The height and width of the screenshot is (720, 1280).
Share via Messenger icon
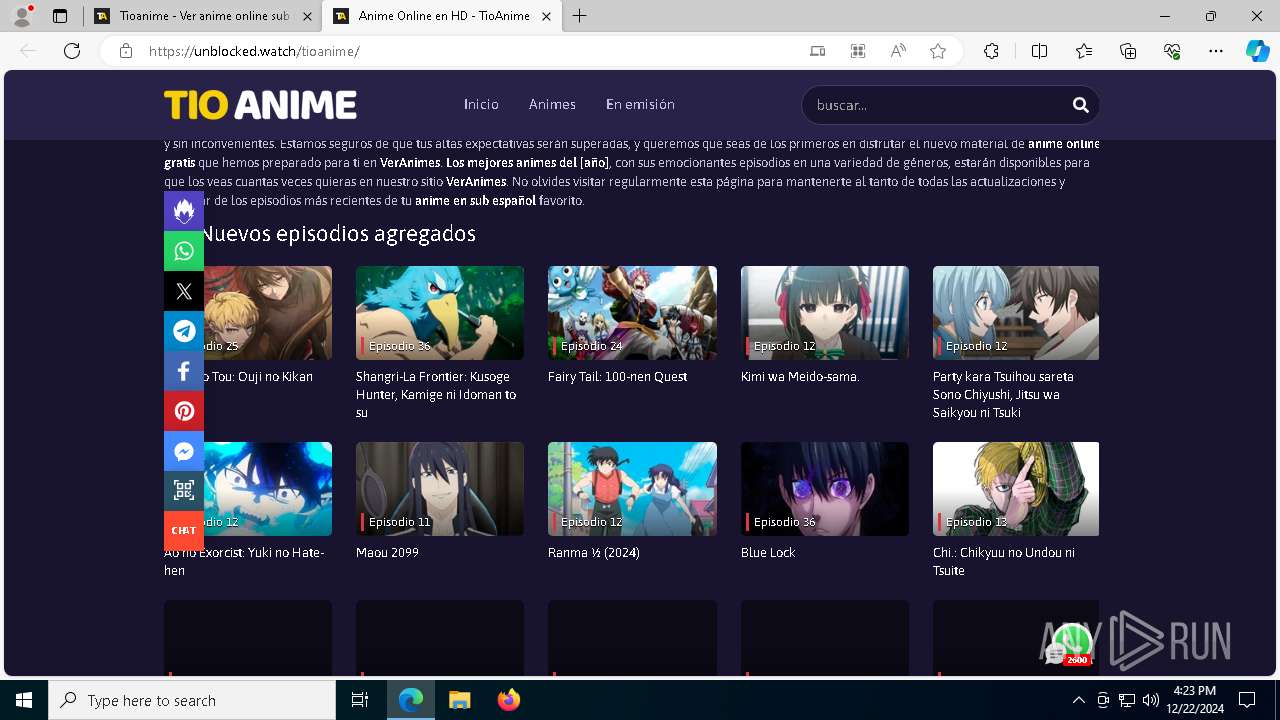point(184,451)
